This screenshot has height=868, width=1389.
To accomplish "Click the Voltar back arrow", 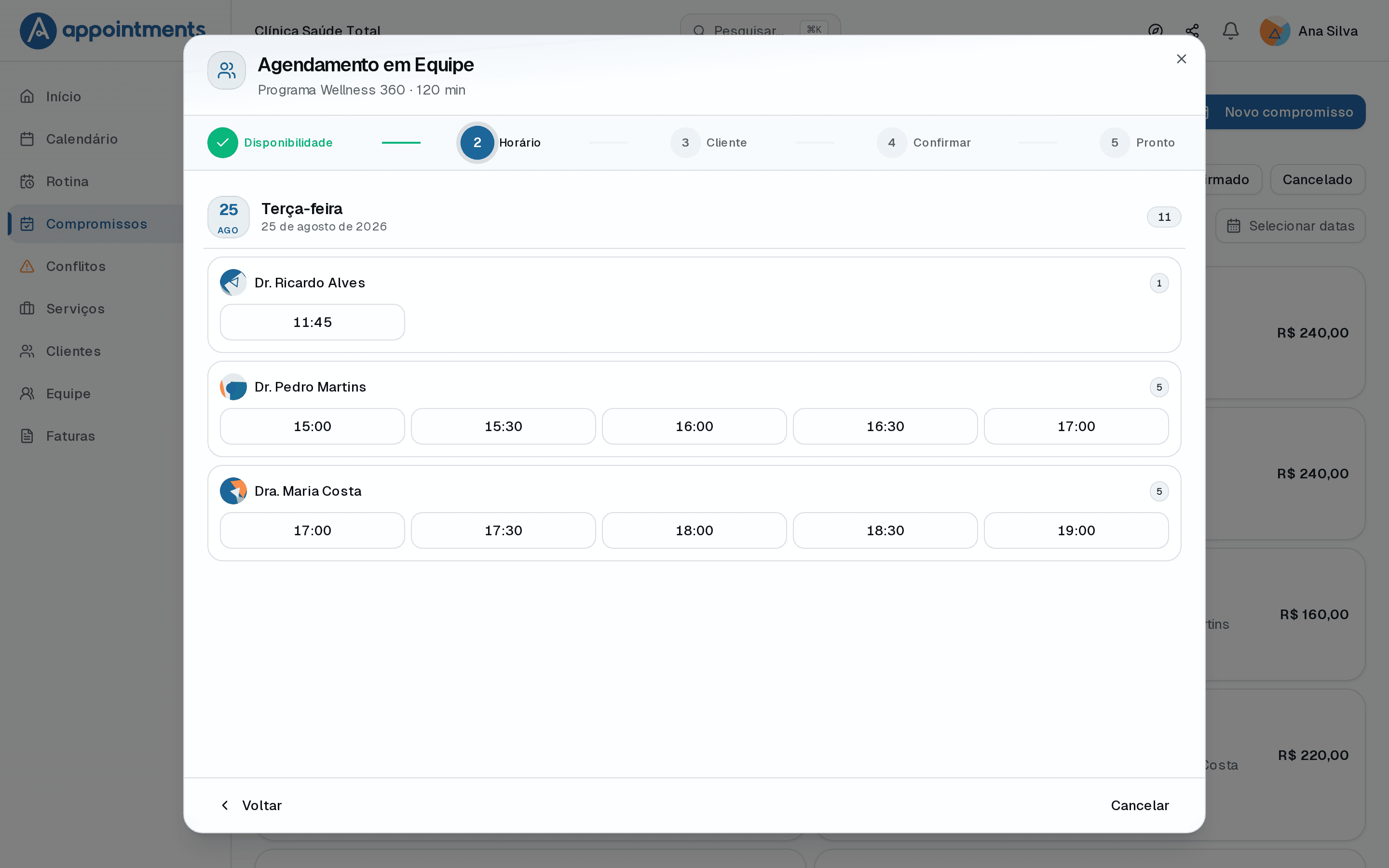I will pyautogui.click(x=225, y=805).
